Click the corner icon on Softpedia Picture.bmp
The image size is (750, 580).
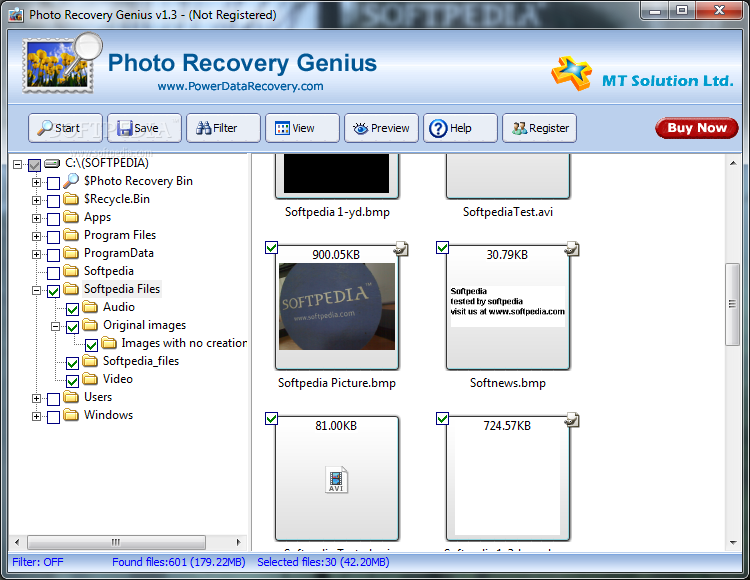[401, 249]
